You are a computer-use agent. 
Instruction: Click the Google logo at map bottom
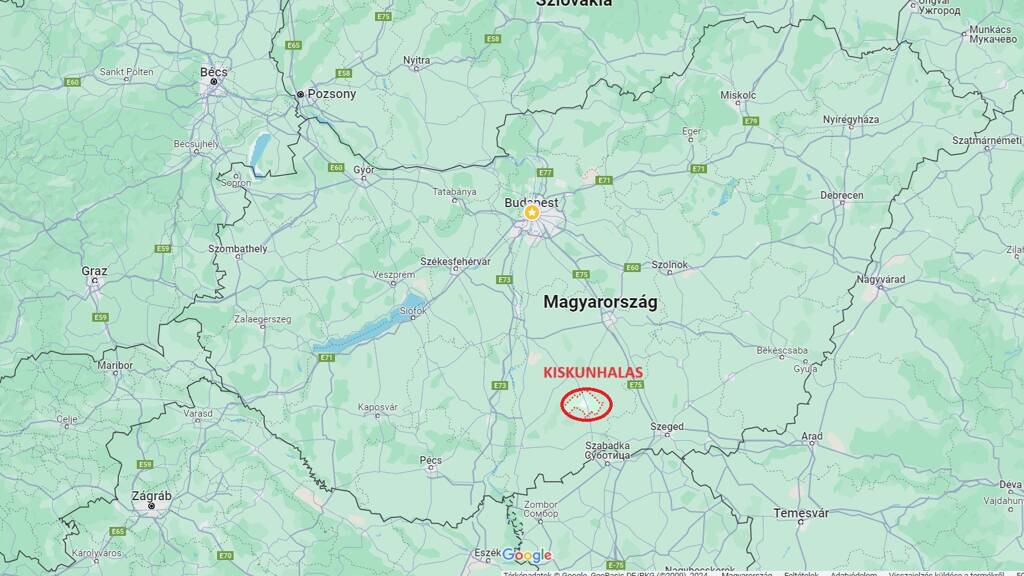point(527,556)
